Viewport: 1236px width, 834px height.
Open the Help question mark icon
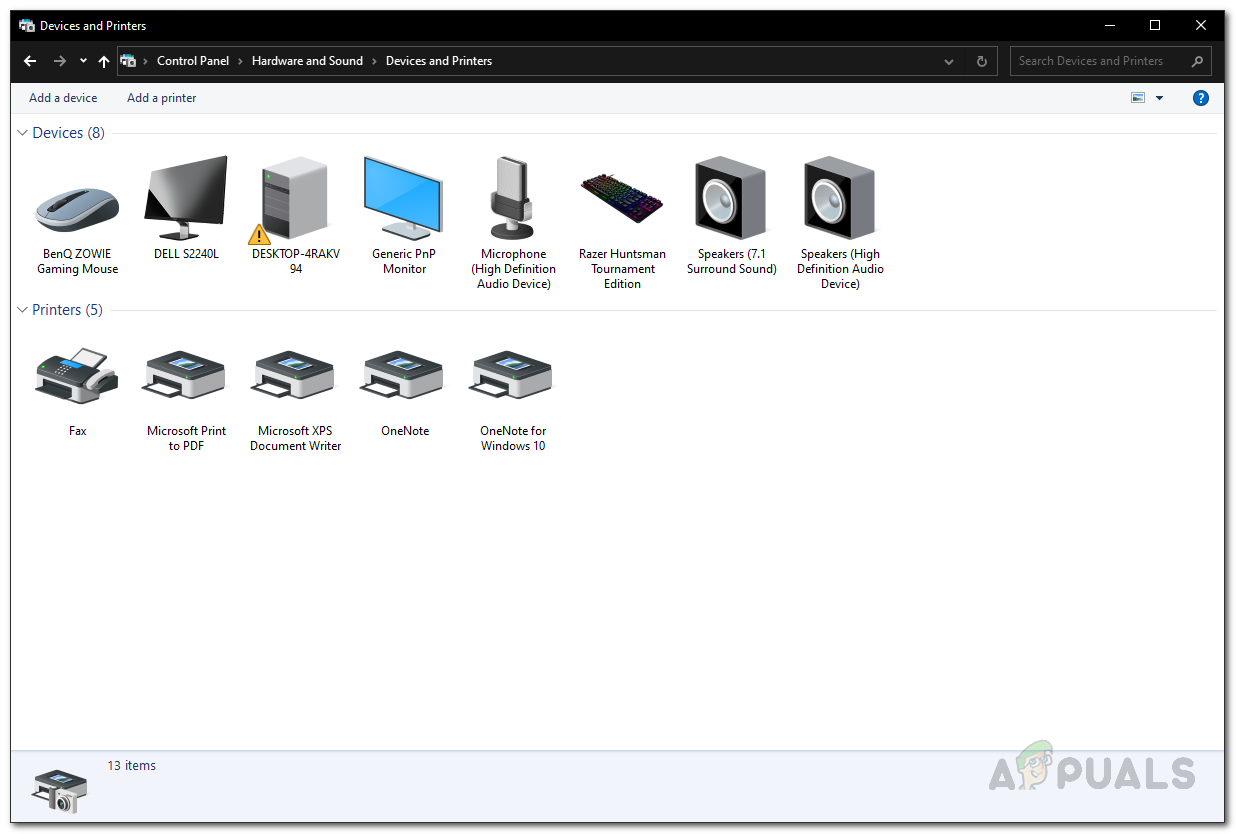[1201, 98]
